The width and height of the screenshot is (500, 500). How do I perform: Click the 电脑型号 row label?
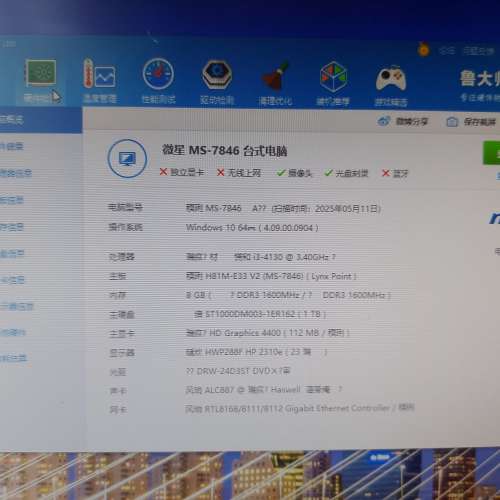point(125,208)
